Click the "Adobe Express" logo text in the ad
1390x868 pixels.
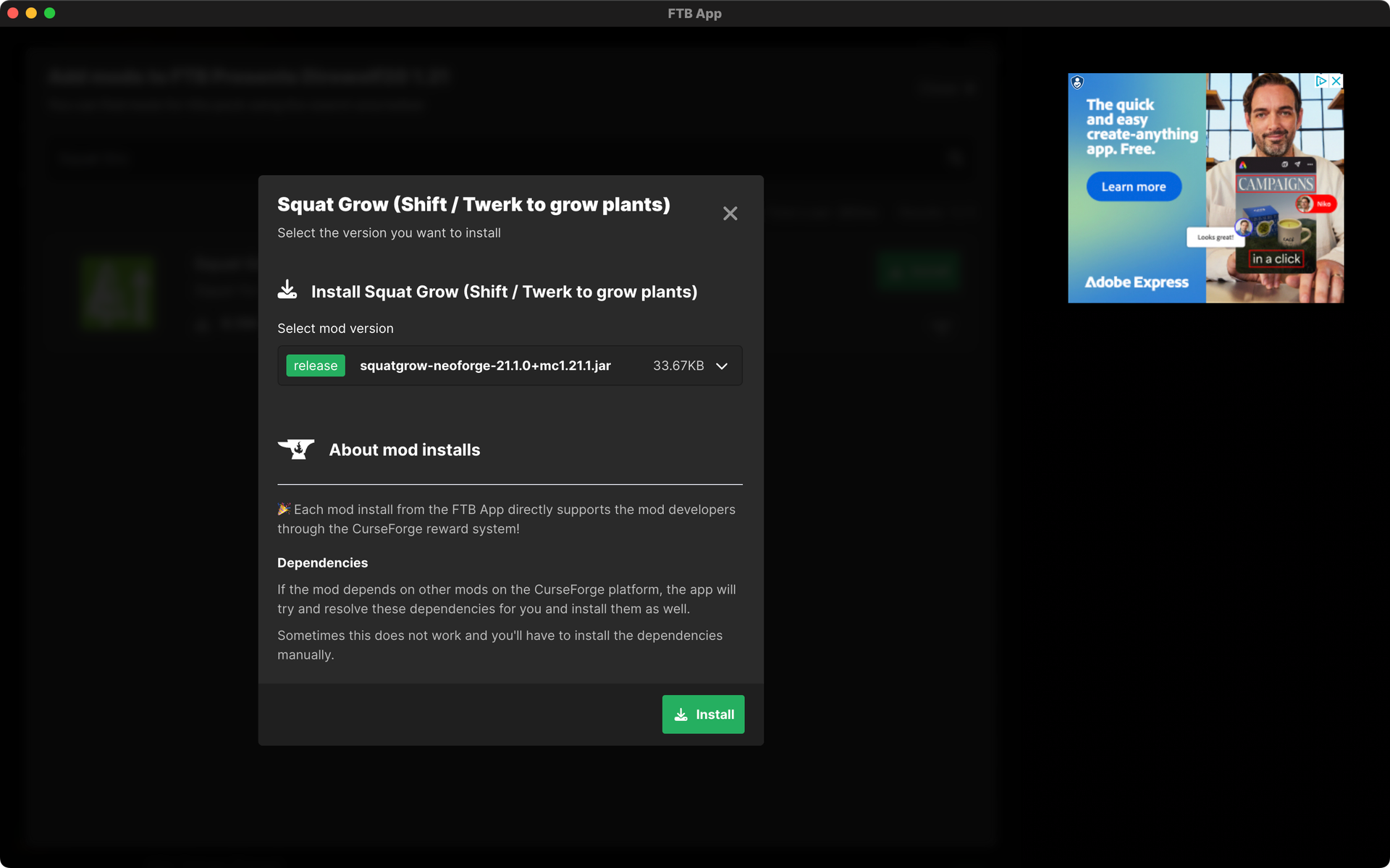(x=1137, y=282)
